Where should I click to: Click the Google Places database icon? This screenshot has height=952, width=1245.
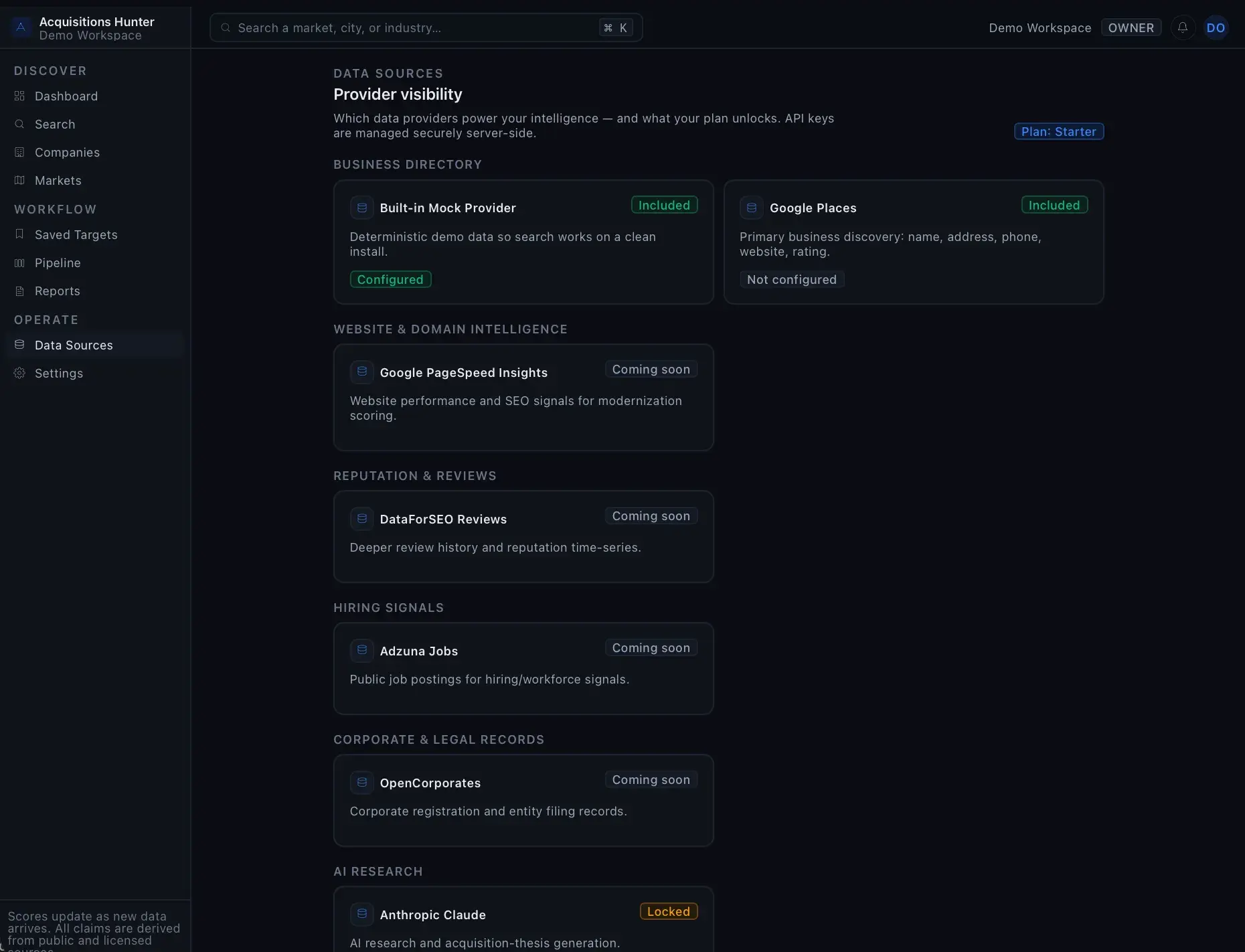[x=751, y=208]
